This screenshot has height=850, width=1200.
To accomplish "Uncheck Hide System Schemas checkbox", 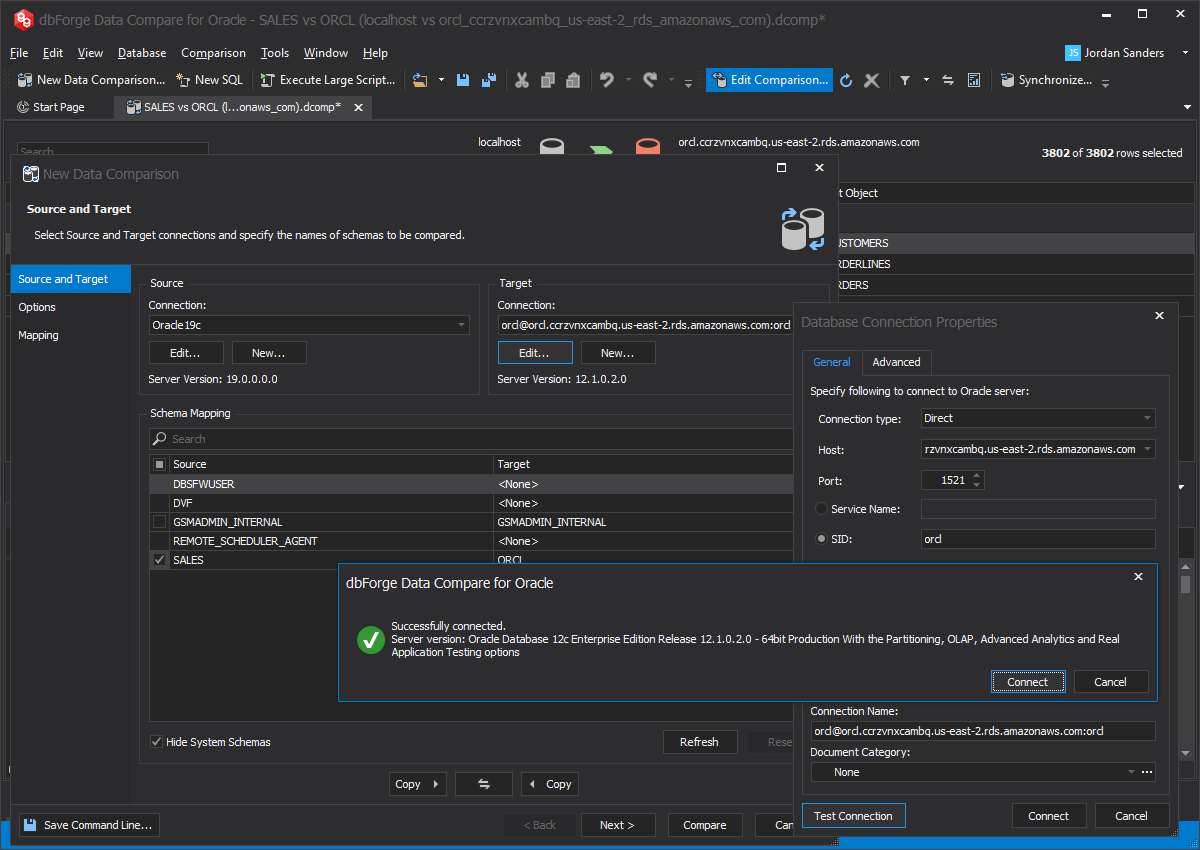I will [x=157, y=742].
